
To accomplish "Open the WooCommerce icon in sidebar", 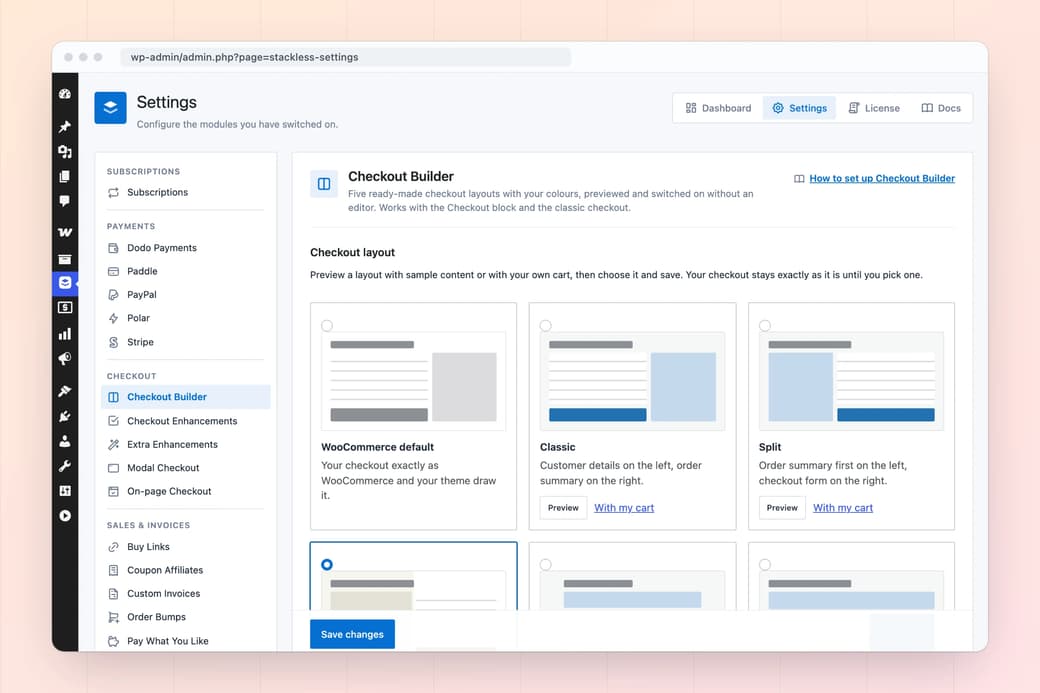I will 64,232.
